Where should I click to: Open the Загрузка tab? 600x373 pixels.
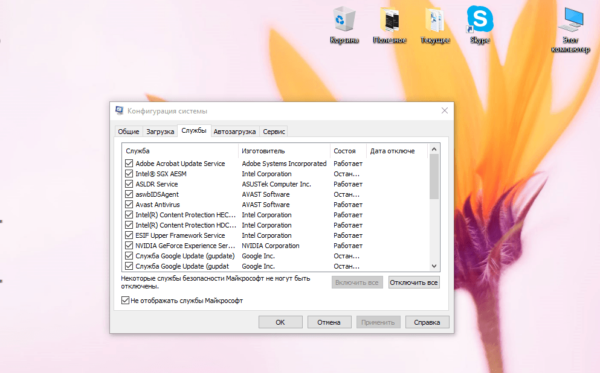(x=160, y=132)
